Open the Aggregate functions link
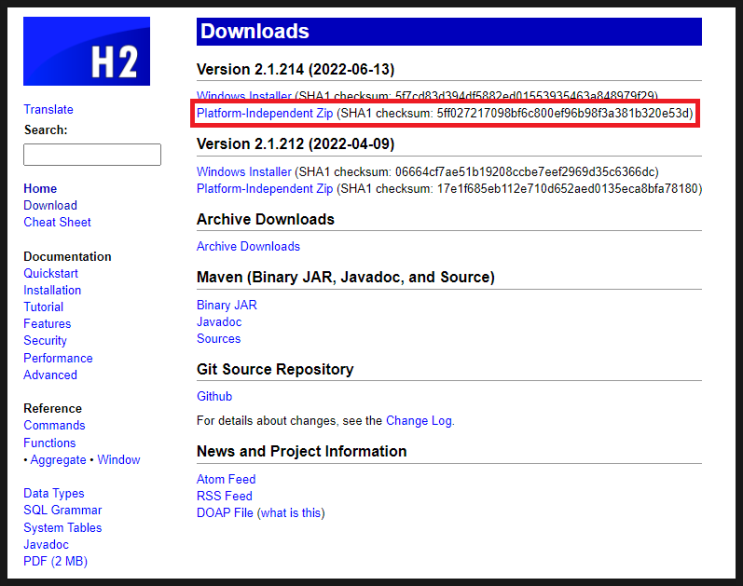The image size is (743, 586). [58, 460]
